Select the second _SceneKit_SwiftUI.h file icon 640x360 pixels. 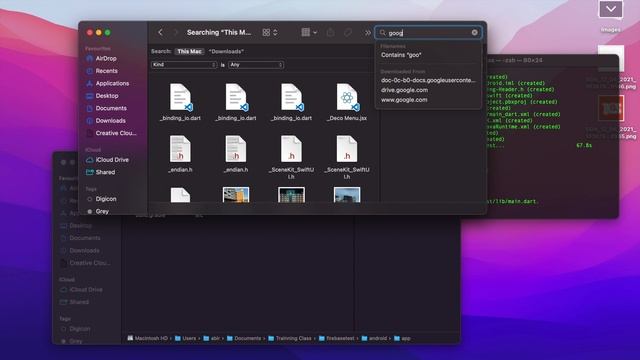[347, 149]
